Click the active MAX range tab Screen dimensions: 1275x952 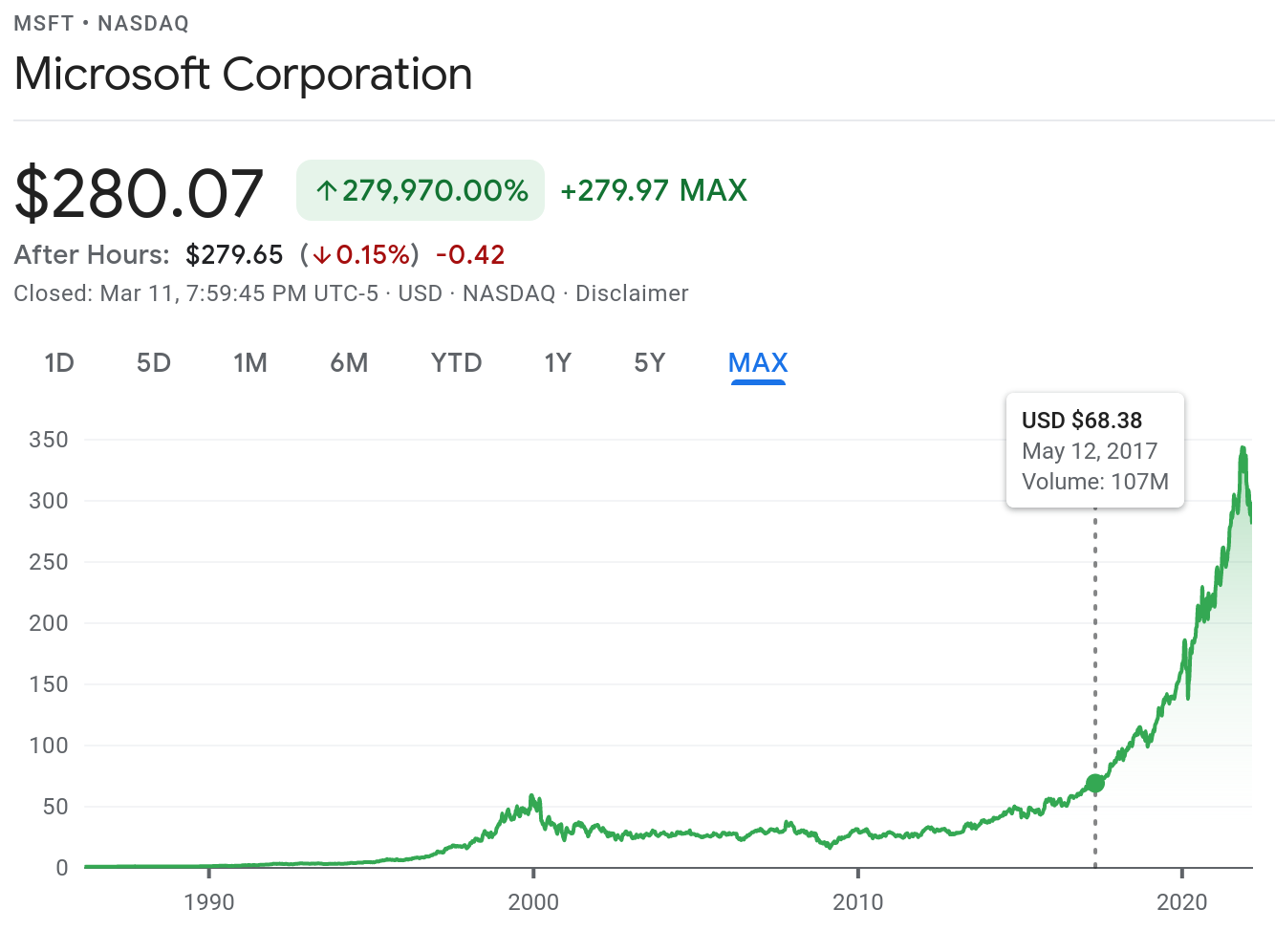click(758, 363)
